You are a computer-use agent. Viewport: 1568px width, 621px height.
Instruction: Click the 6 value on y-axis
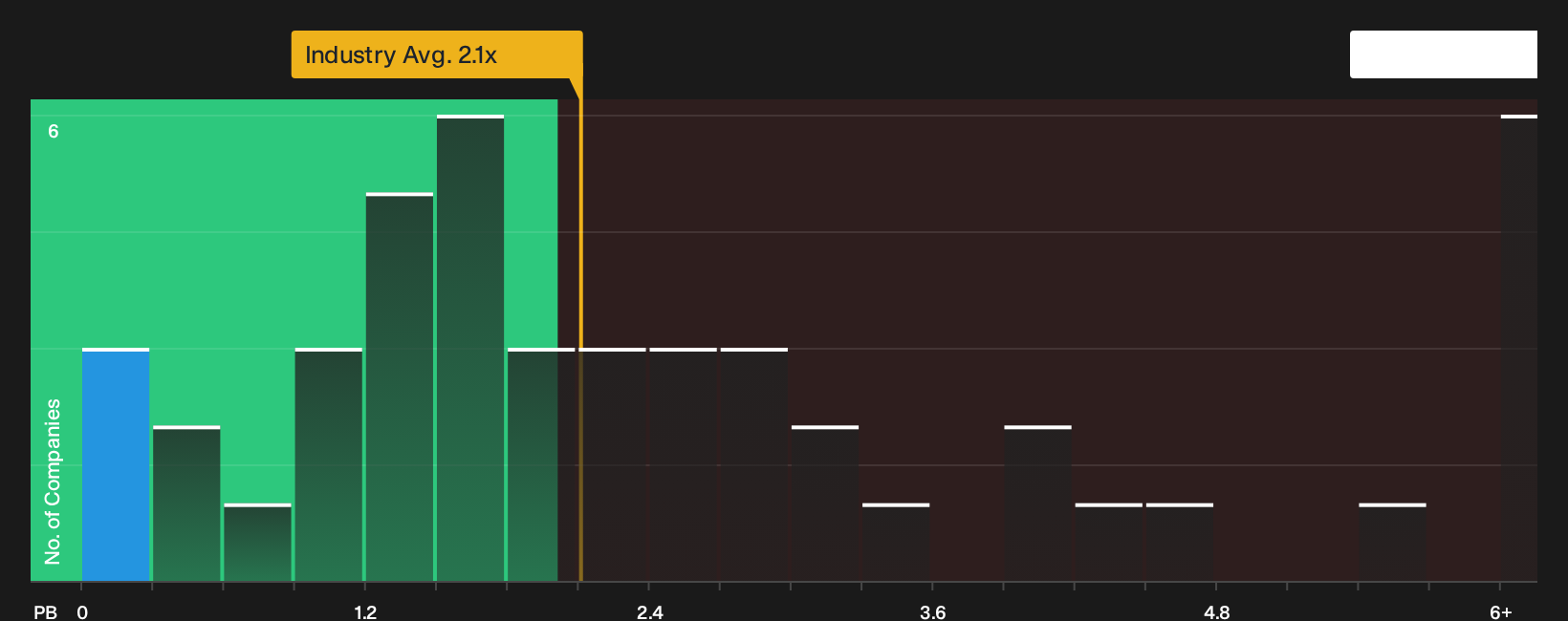[x=54, y=131]
